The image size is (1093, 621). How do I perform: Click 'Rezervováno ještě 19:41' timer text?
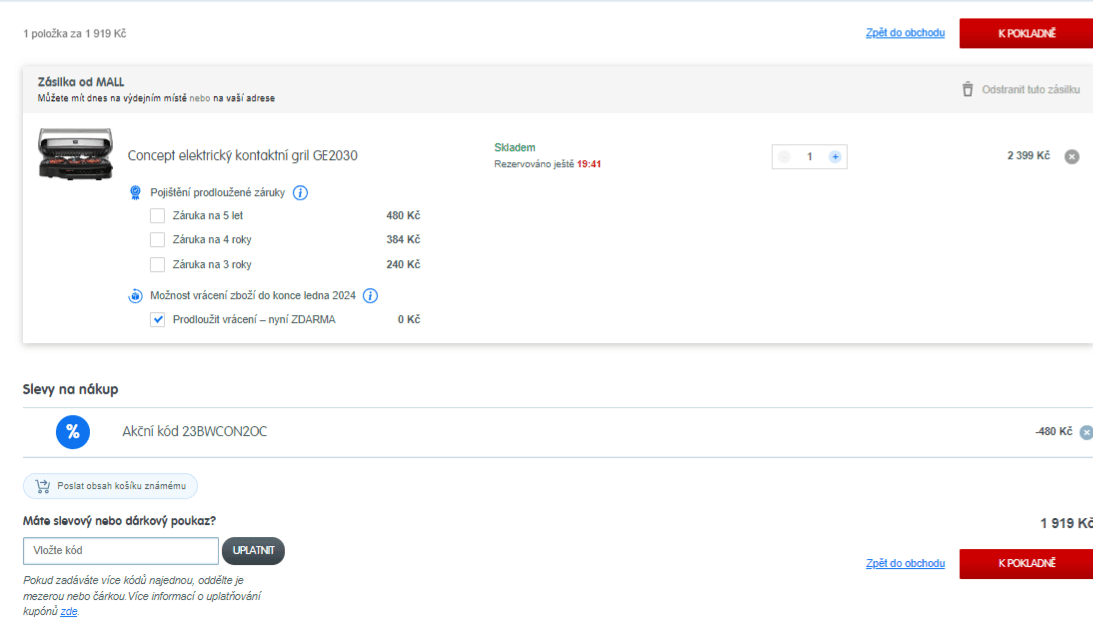click(x=547, y=164)
